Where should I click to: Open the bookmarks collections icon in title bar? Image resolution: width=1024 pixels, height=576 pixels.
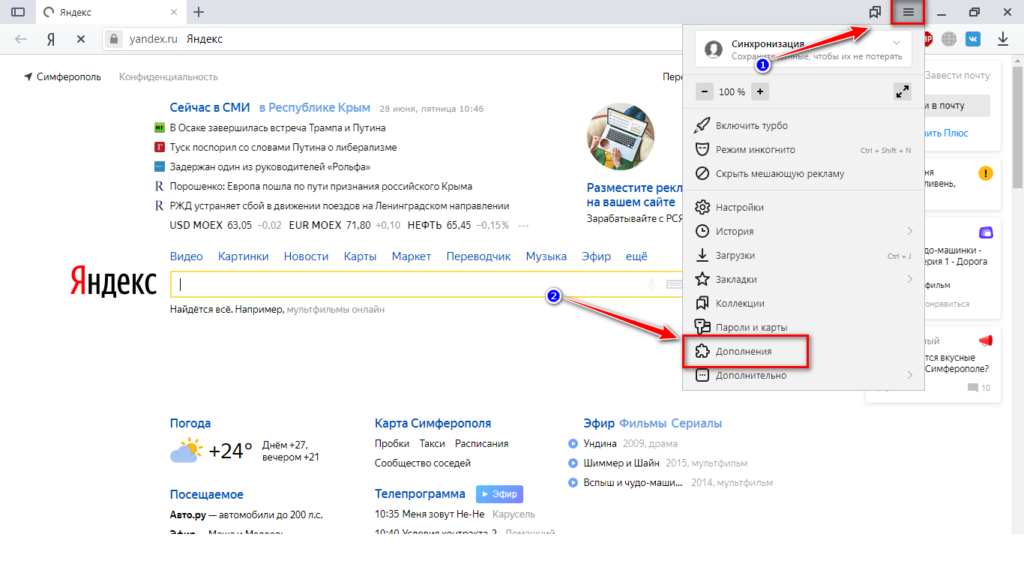(875, 12)
